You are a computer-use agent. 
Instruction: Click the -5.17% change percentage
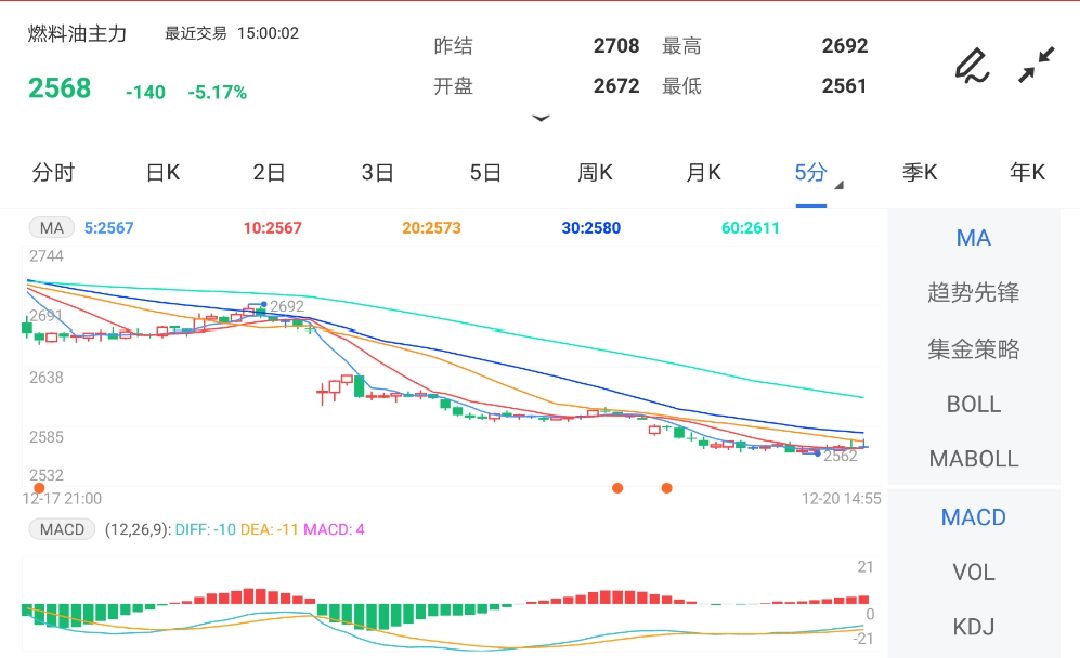[217, 92]
